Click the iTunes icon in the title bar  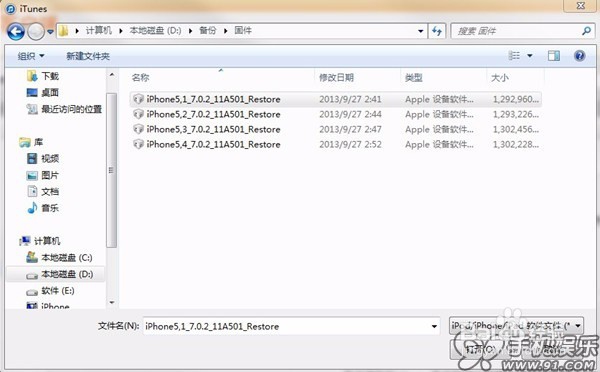coord(11,8)
